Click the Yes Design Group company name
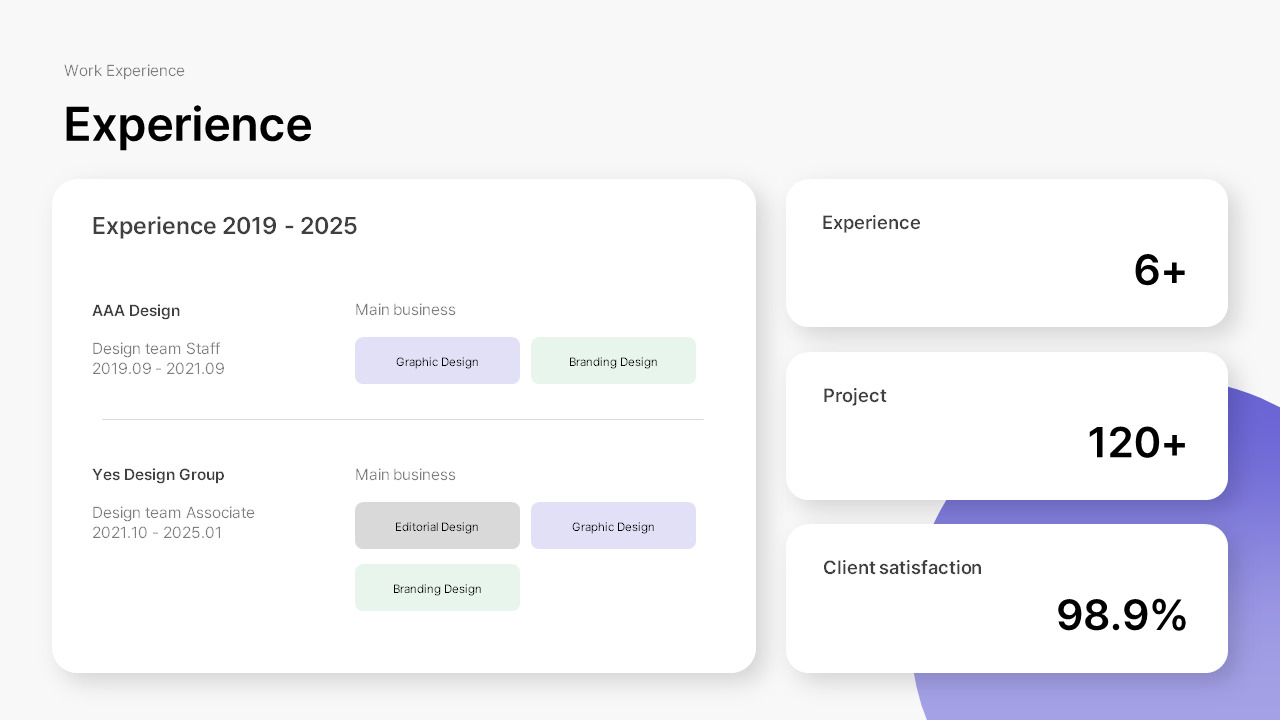The height and width of the screenshot is (720, 1280). click(x=158, y=475)
